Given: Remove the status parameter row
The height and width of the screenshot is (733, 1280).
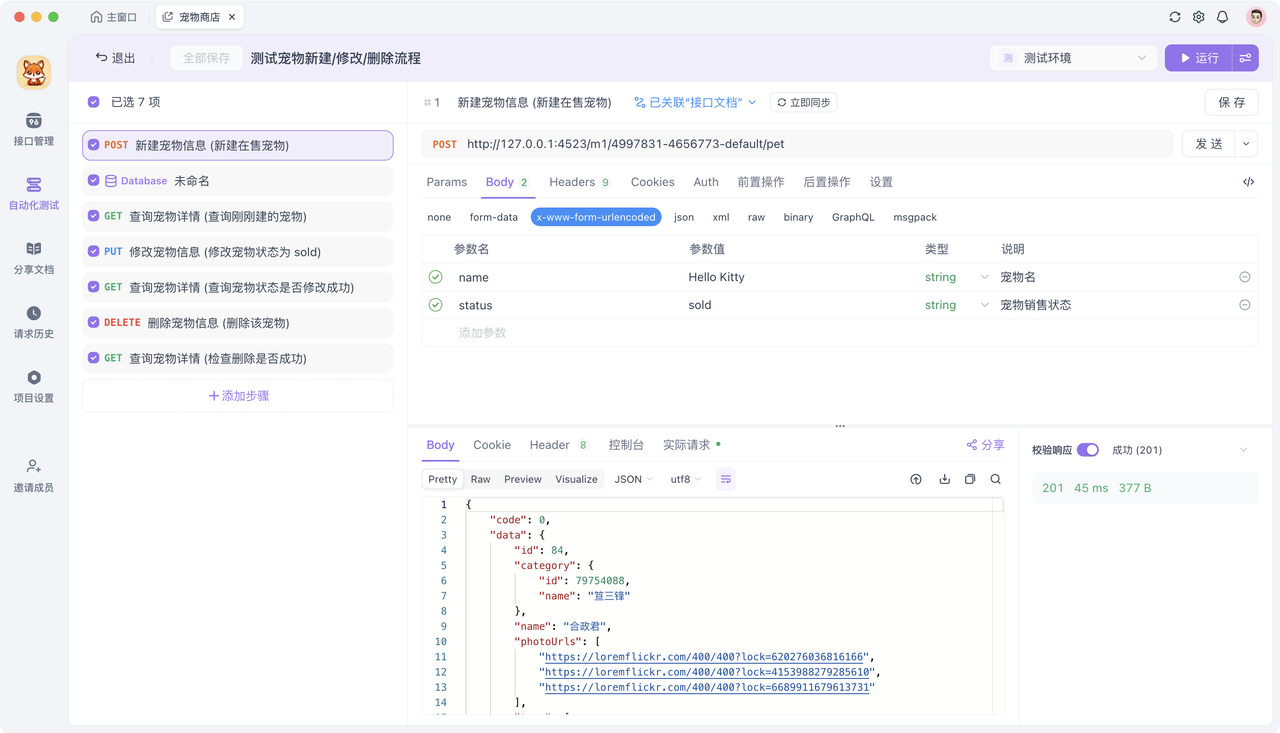Looking at the screenshot, I should click(x=1245, y=305).
